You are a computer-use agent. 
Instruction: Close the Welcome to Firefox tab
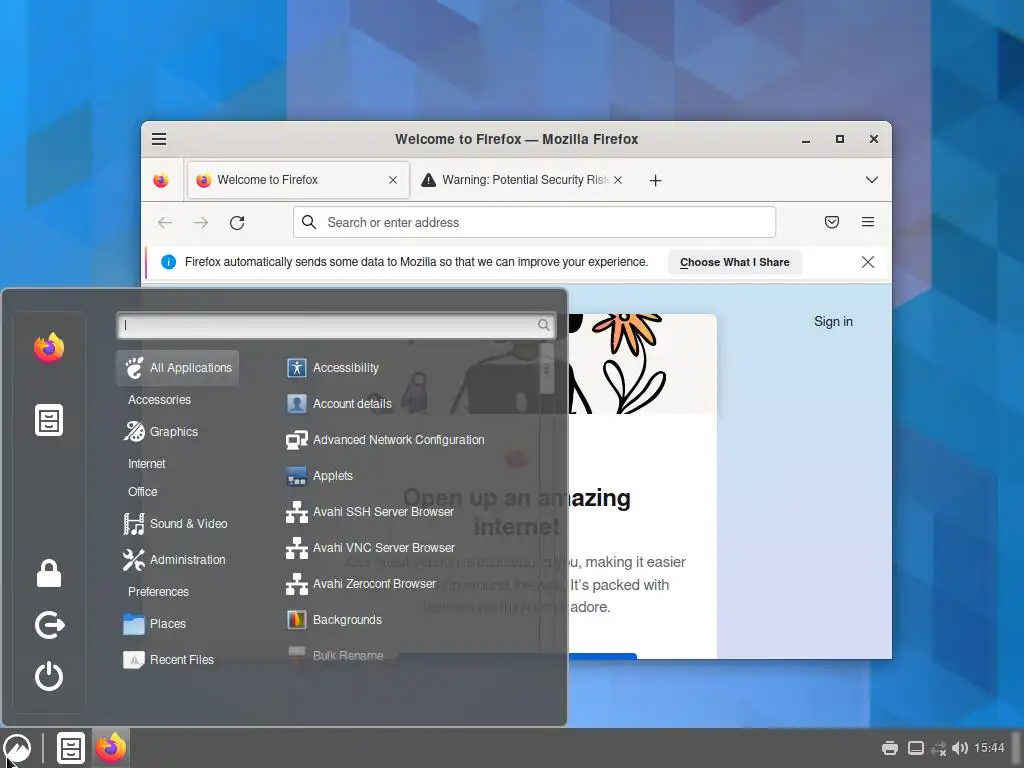click(392, 180)
